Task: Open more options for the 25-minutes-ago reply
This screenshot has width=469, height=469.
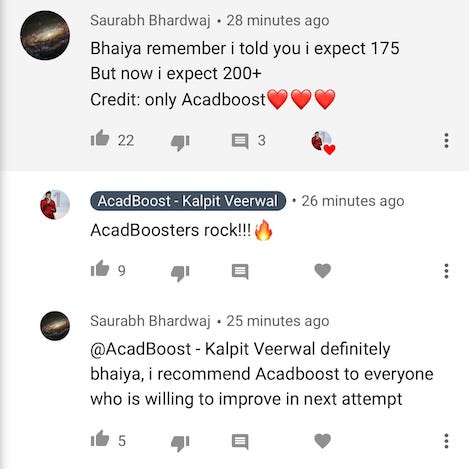Action: (446, 441)
